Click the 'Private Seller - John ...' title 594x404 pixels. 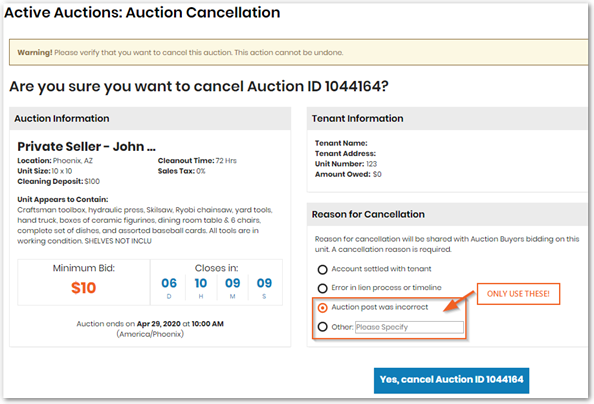click(86, 147)
